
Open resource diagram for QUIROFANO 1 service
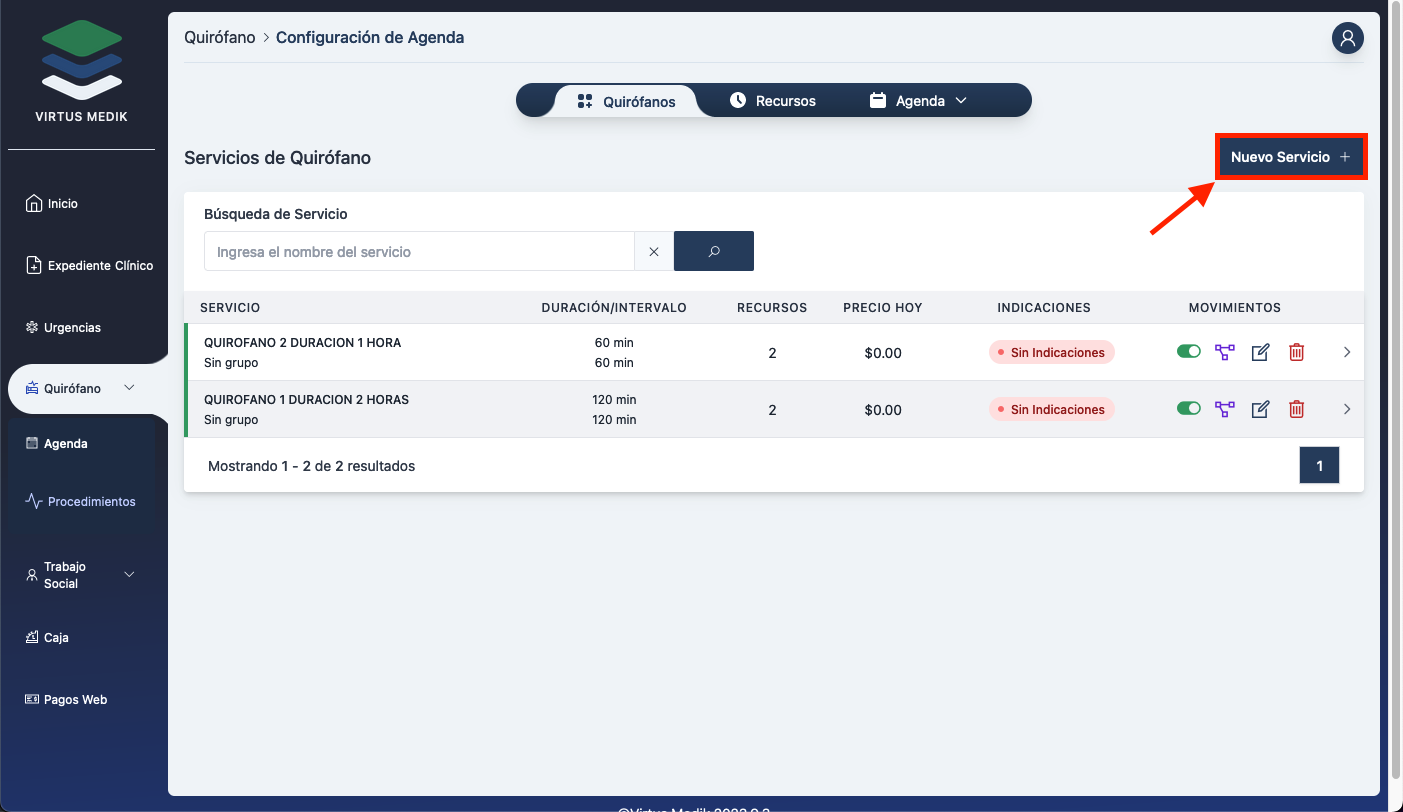(1224, 409)
